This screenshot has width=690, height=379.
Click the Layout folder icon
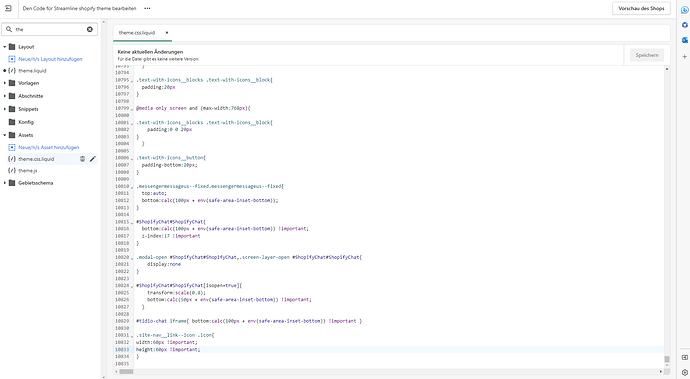coord(12,47)
